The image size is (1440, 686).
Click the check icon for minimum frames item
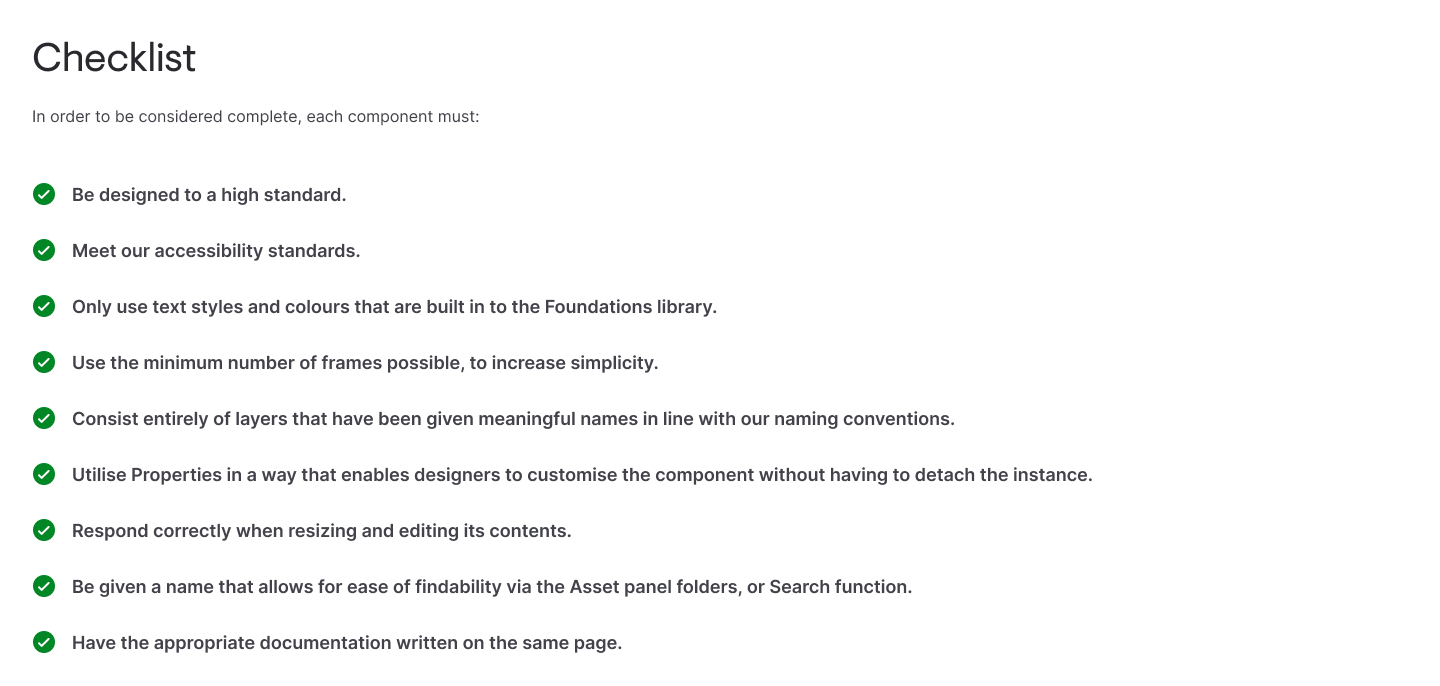pos(44,362)
